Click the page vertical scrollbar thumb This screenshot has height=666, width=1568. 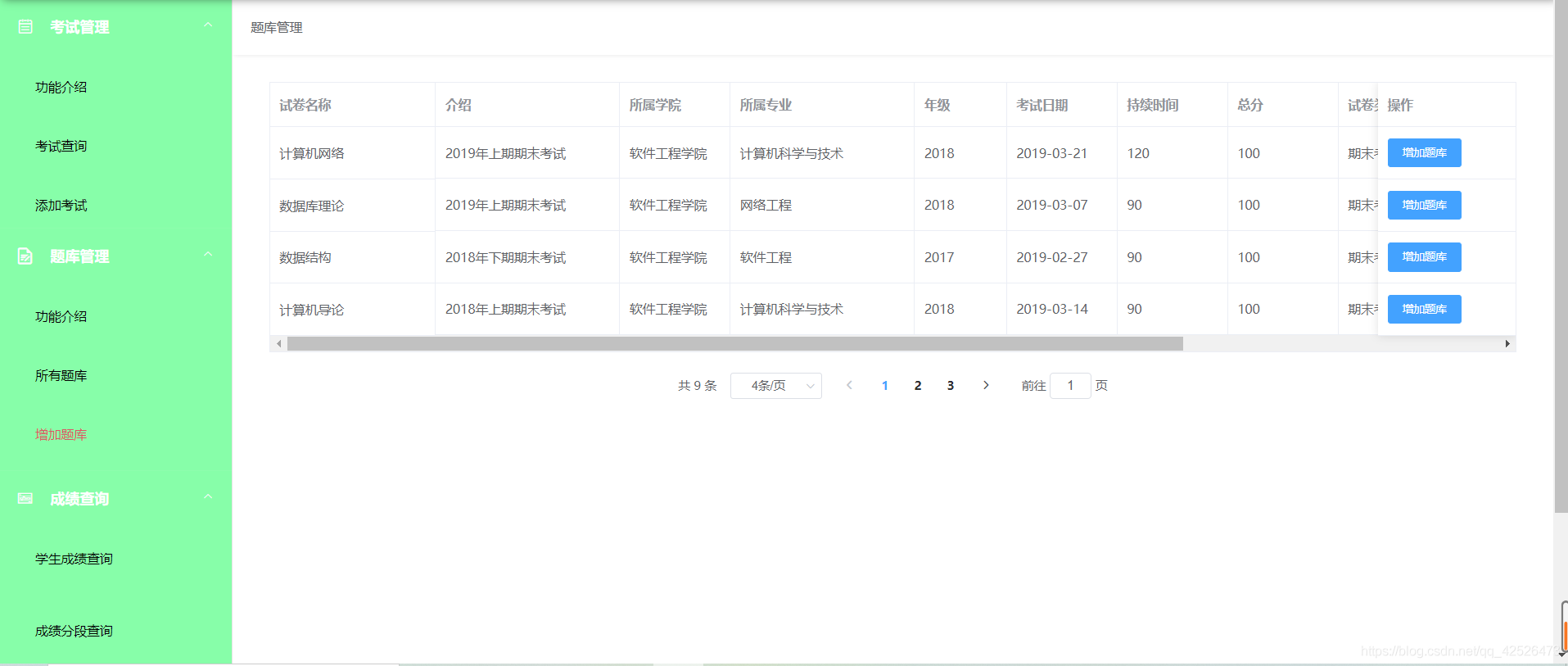(1561, 256)
